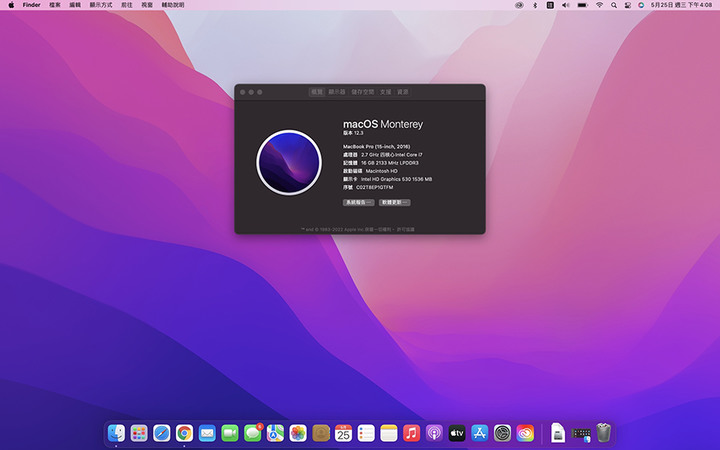Open the 編輯 (Edit) menu
The width and height of the screenshot is (720, 450).
tap(75, 5)
